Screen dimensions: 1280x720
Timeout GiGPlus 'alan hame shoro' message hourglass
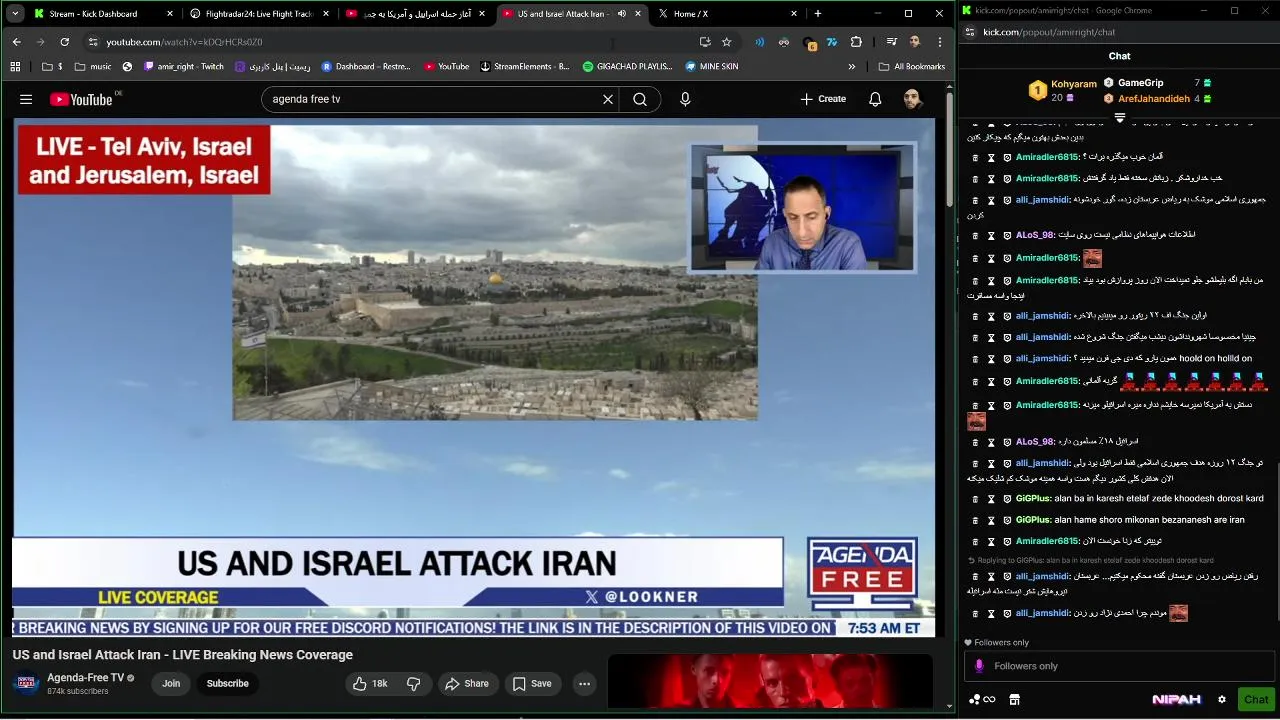(992, 520)
